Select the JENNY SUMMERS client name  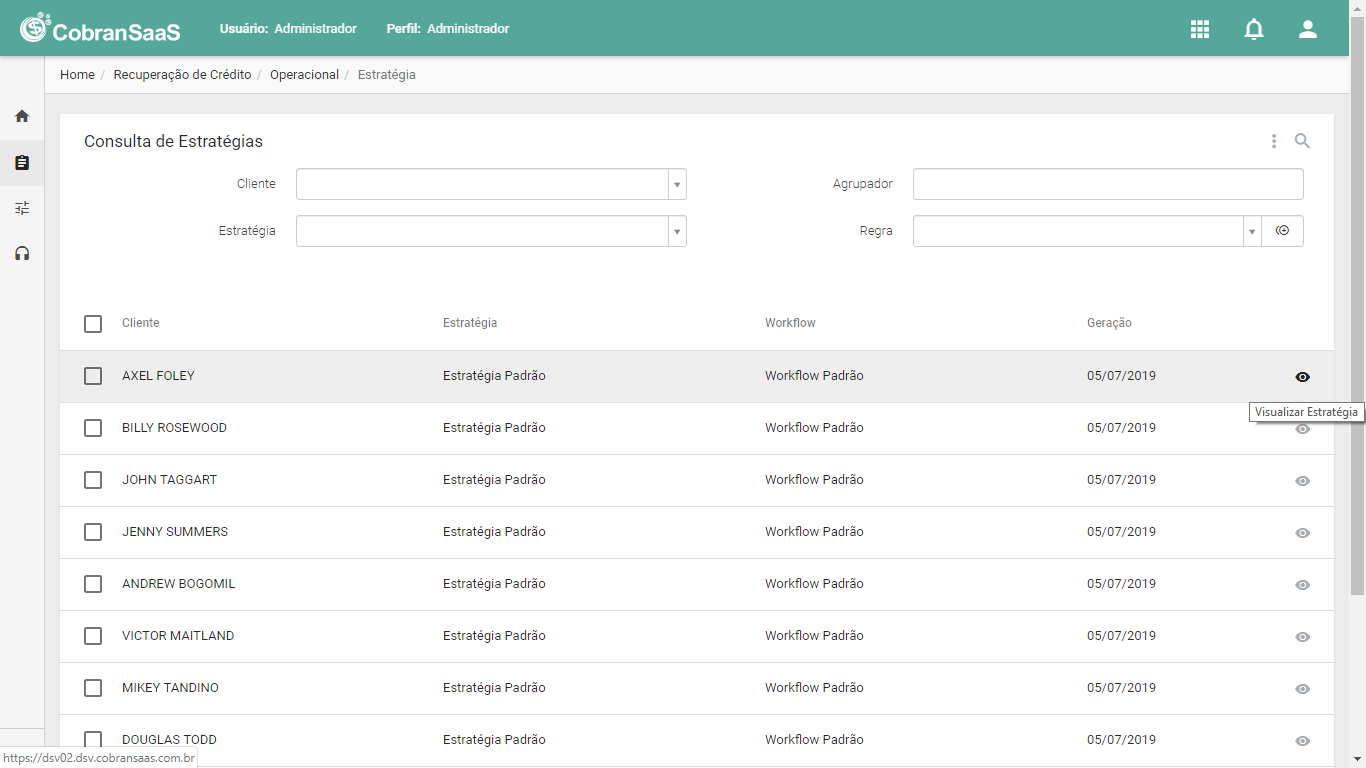(175, 532)
